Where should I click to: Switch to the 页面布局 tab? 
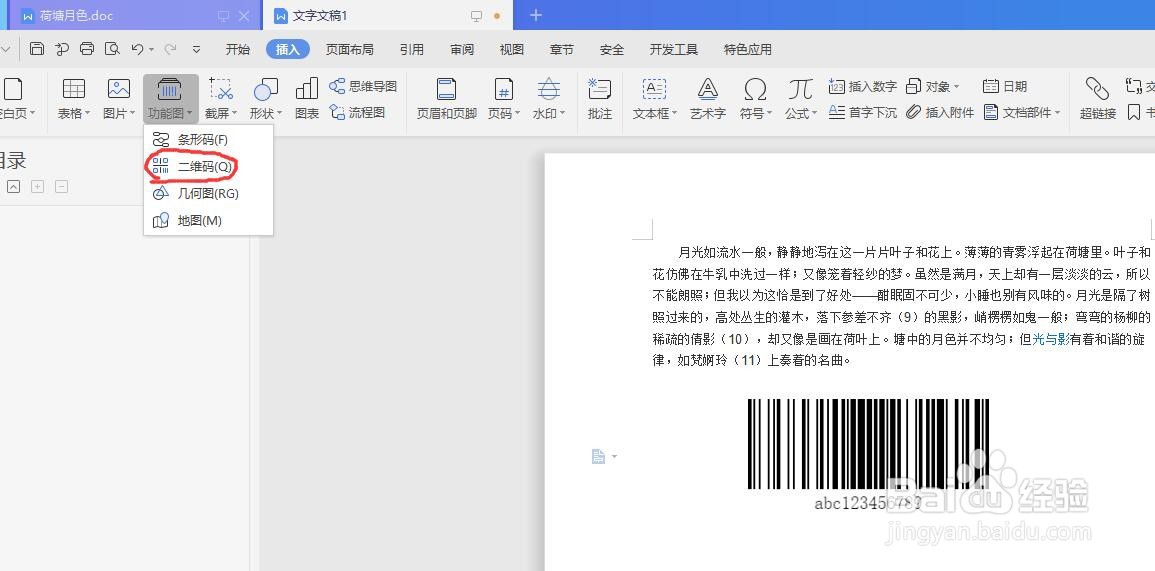pos(350,49)
